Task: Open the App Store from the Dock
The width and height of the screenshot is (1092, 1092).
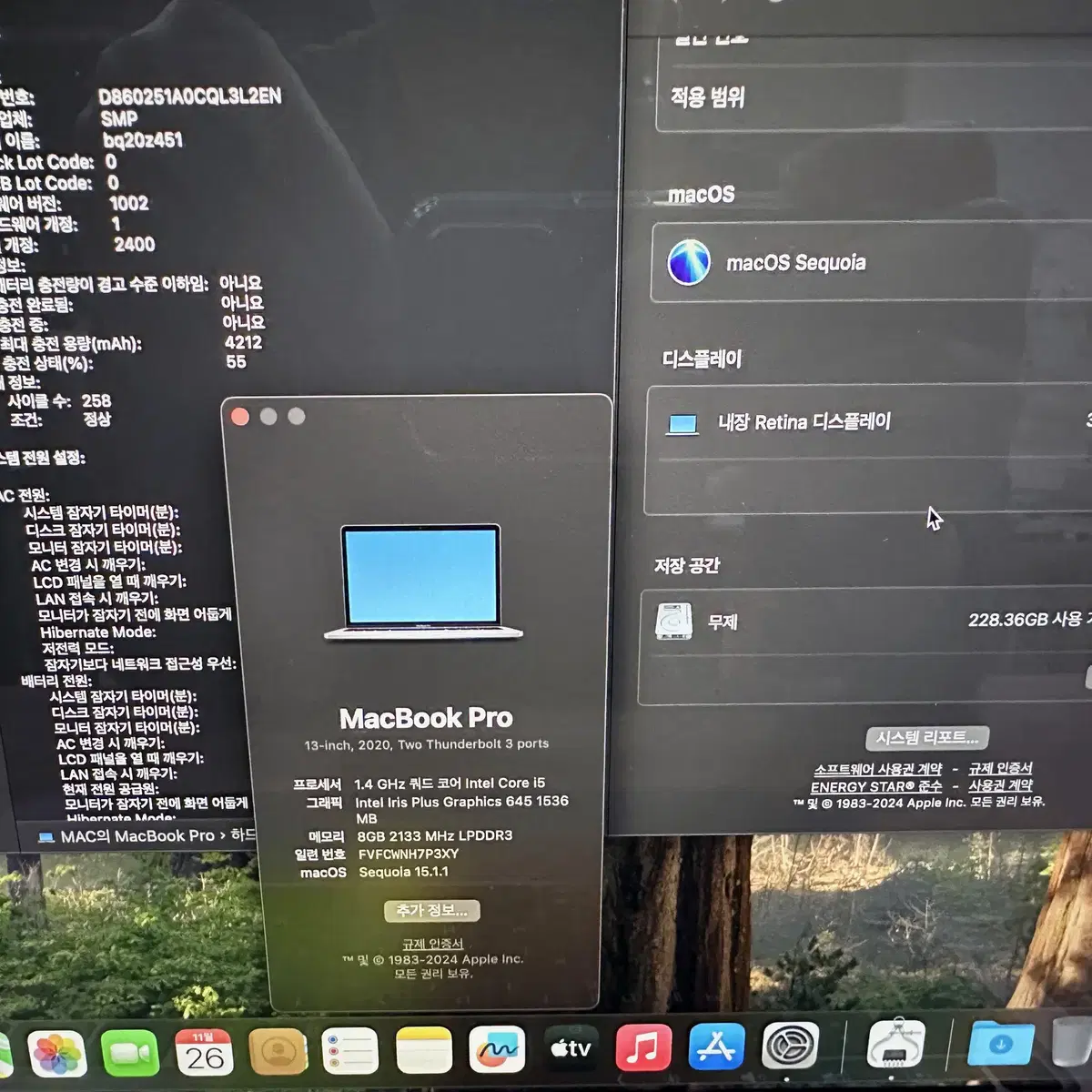Action: (717, 1047)
